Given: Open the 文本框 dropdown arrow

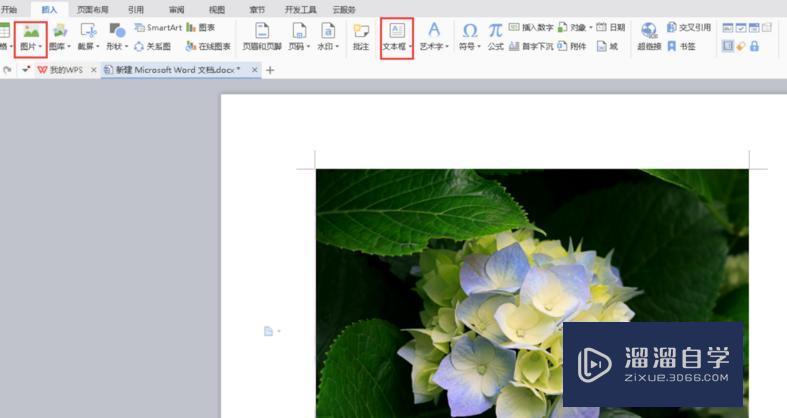Looking at the screenshot, I should (x=410, y=47).
